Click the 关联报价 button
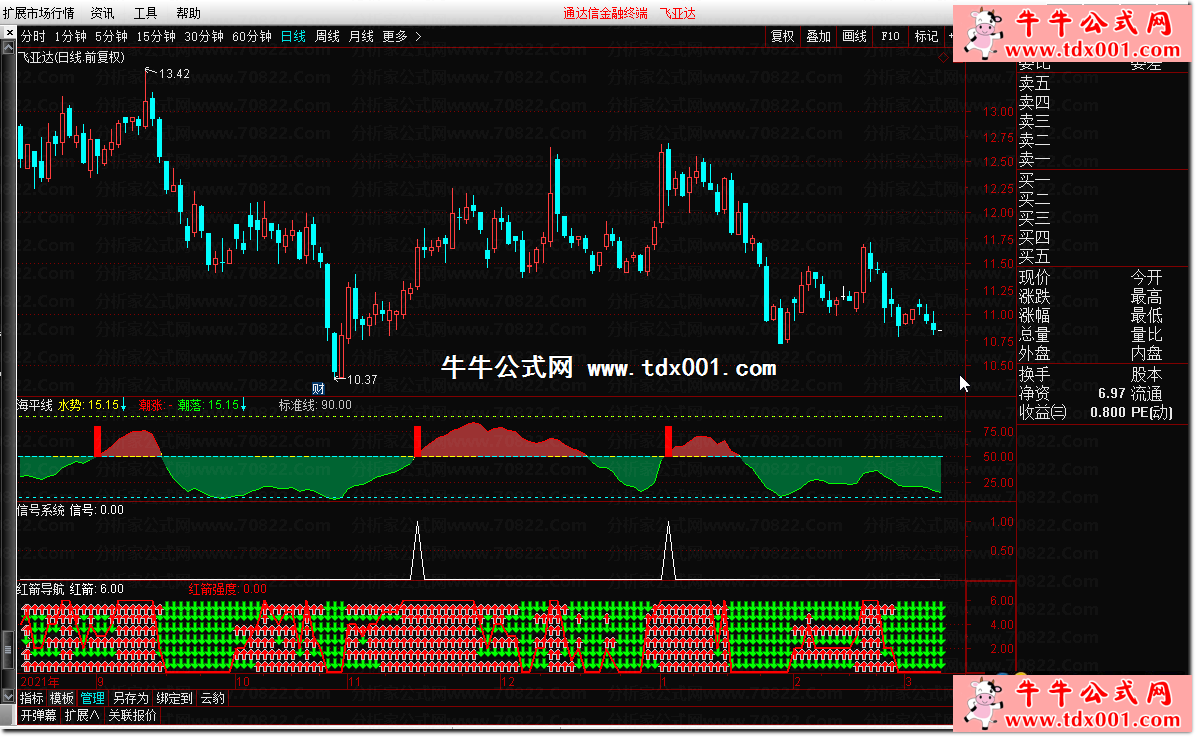This screenshot has height=737, width=1197. click(x=132, y=715)
